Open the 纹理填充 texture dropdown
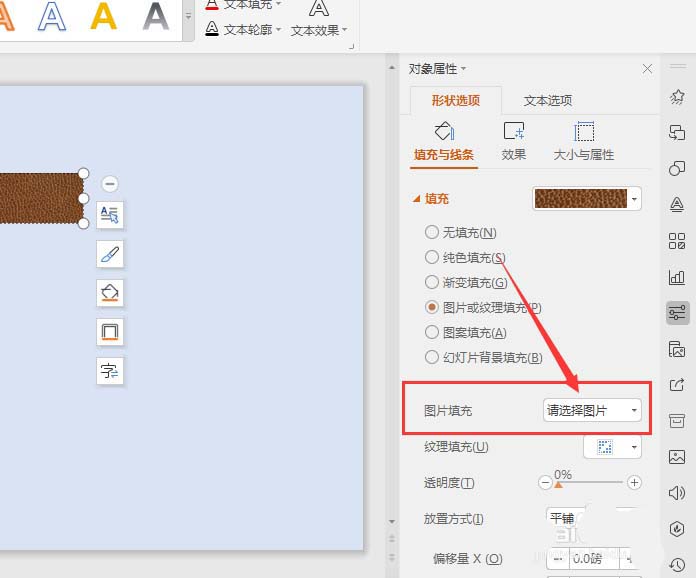The height and width of the screenshot is (578, 696). pyautogui.click(x=612, y=447)
